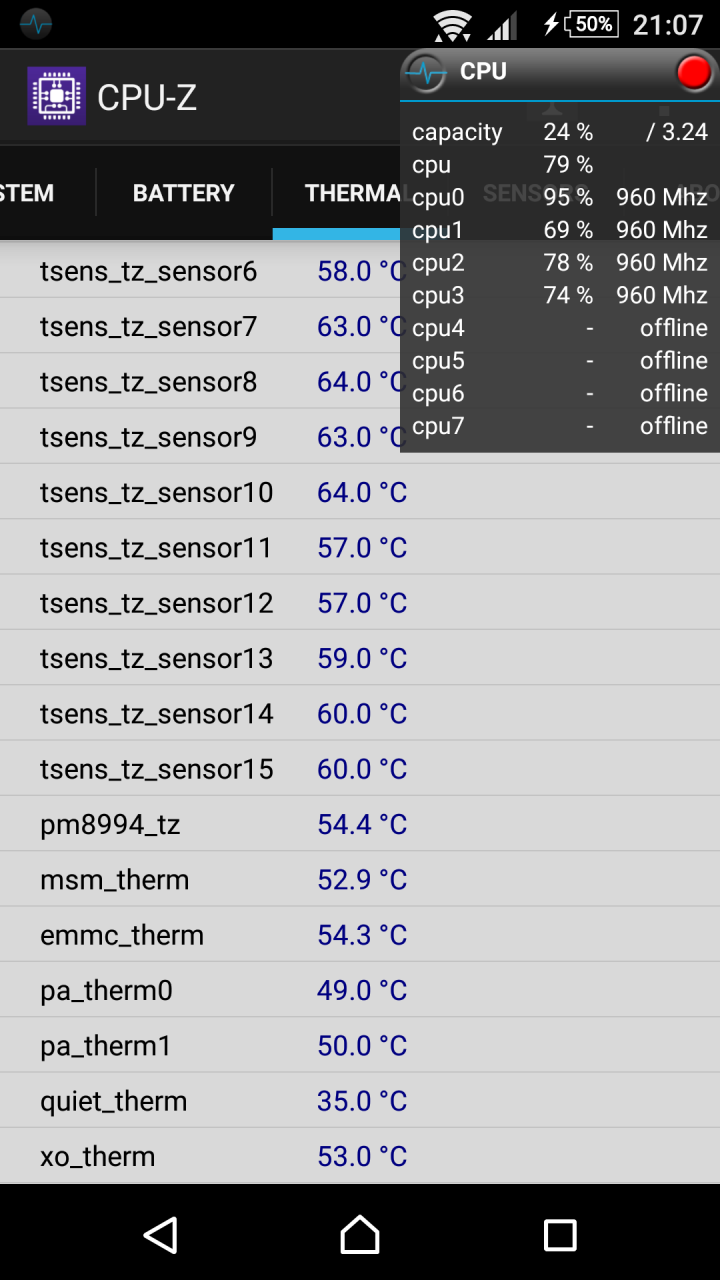Tap the cpu0 95 % row in overlay

(x=560, y=197)
